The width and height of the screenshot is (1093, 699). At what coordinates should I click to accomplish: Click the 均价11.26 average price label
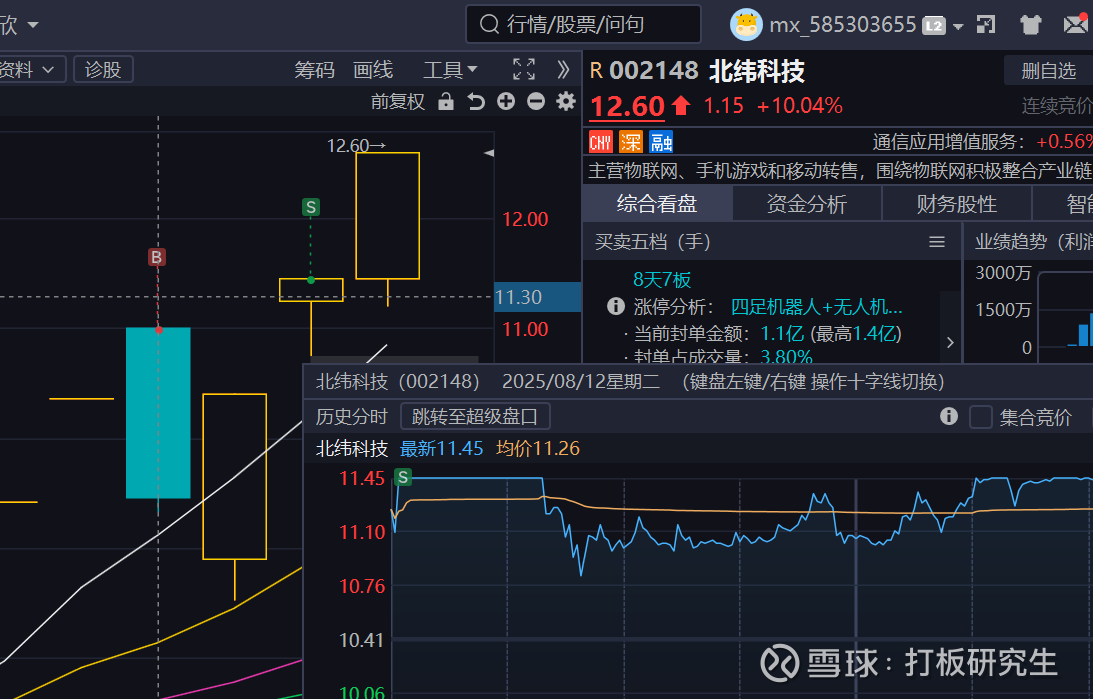point(537,448)
